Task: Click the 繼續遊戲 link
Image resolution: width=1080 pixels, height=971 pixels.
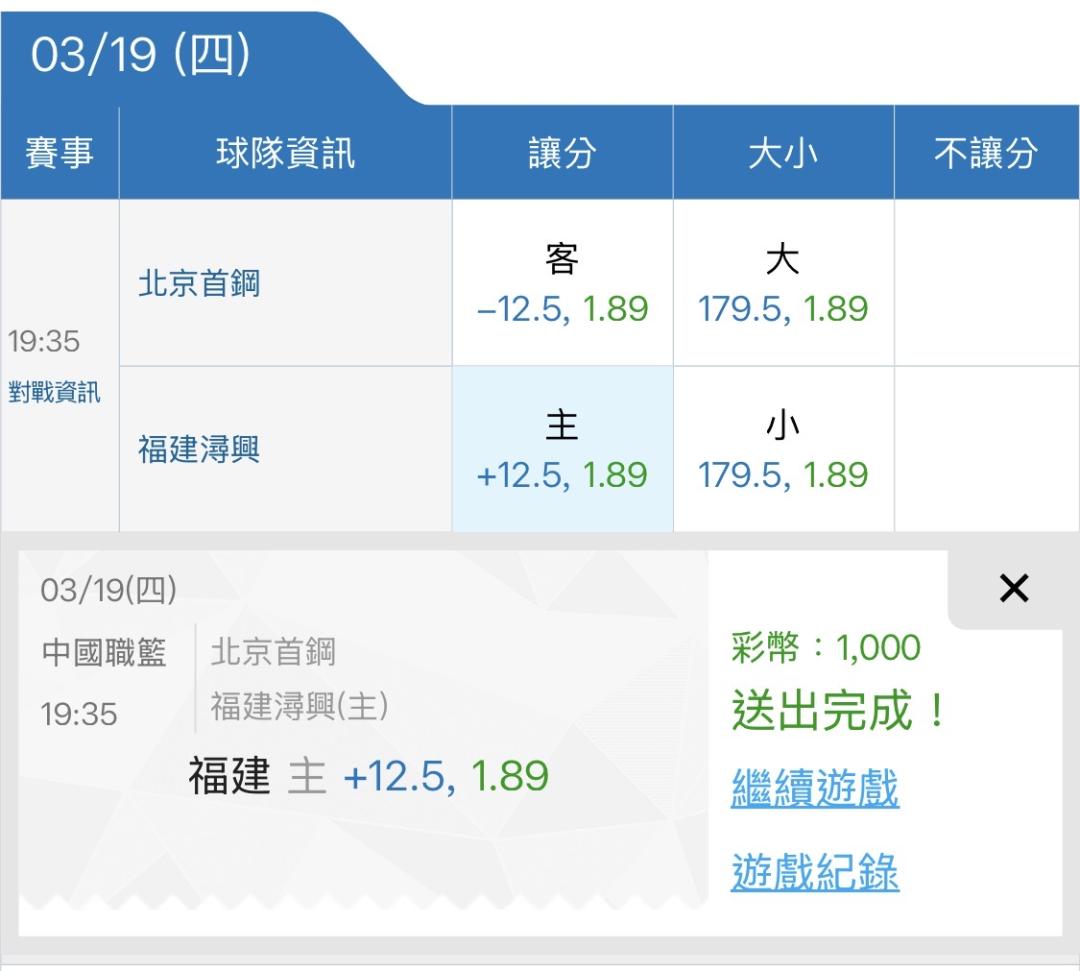Action: point(815,788)
